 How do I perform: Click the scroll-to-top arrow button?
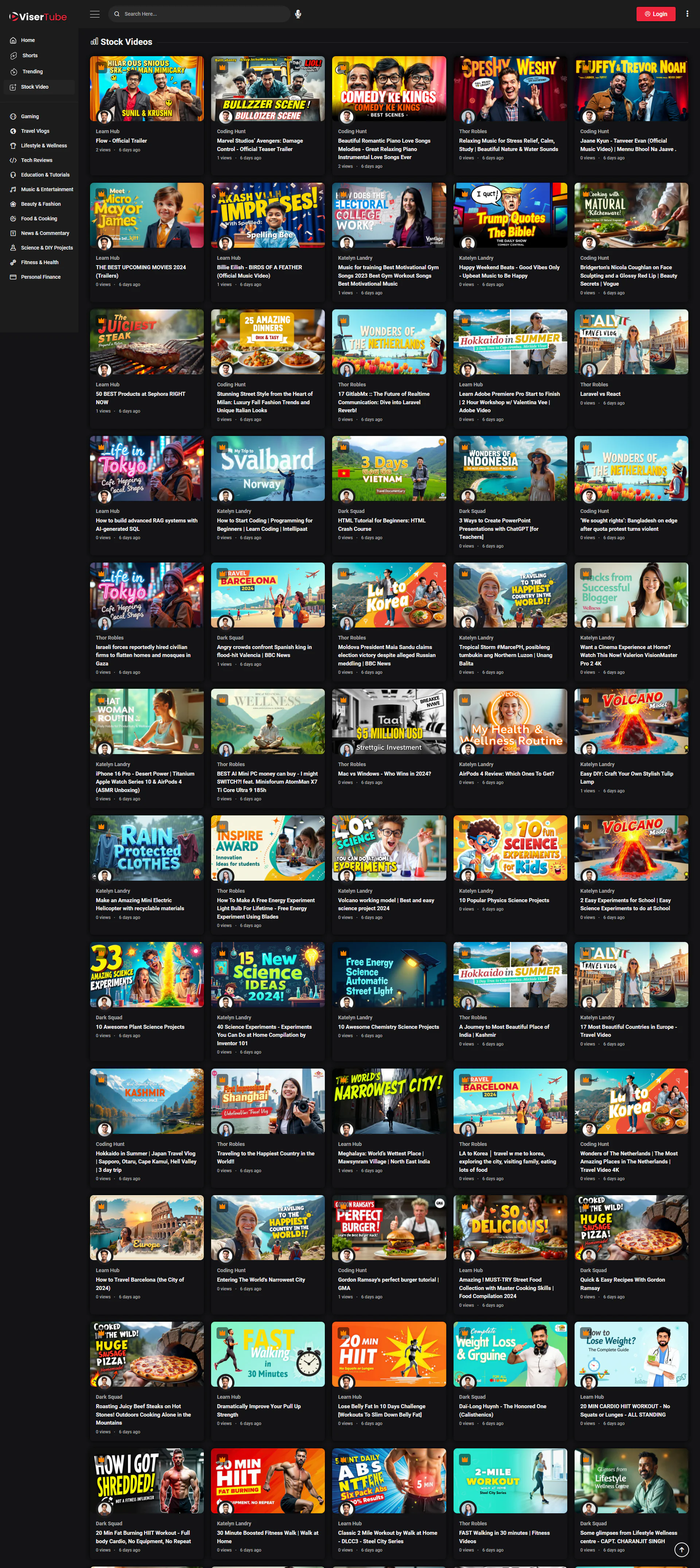coord(682,1550)
